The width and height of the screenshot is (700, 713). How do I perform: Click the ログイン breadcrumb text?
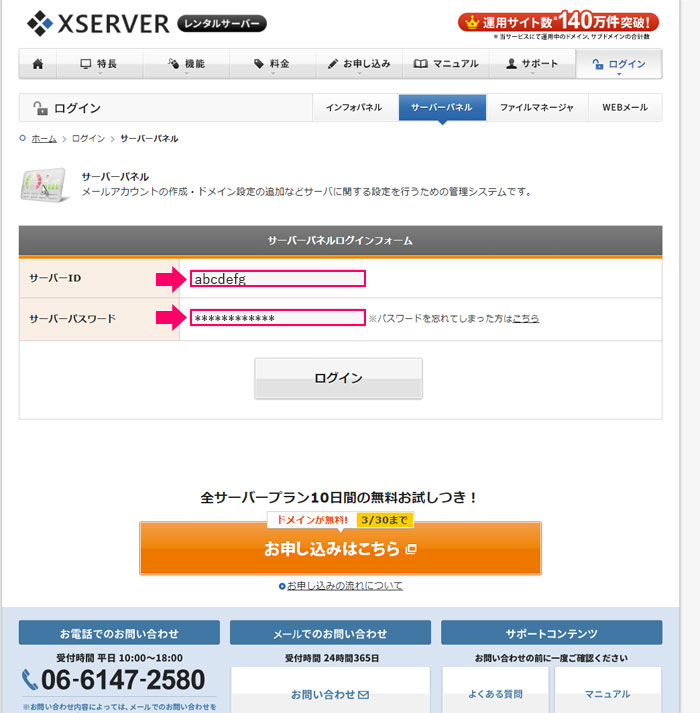pos(88,138)
